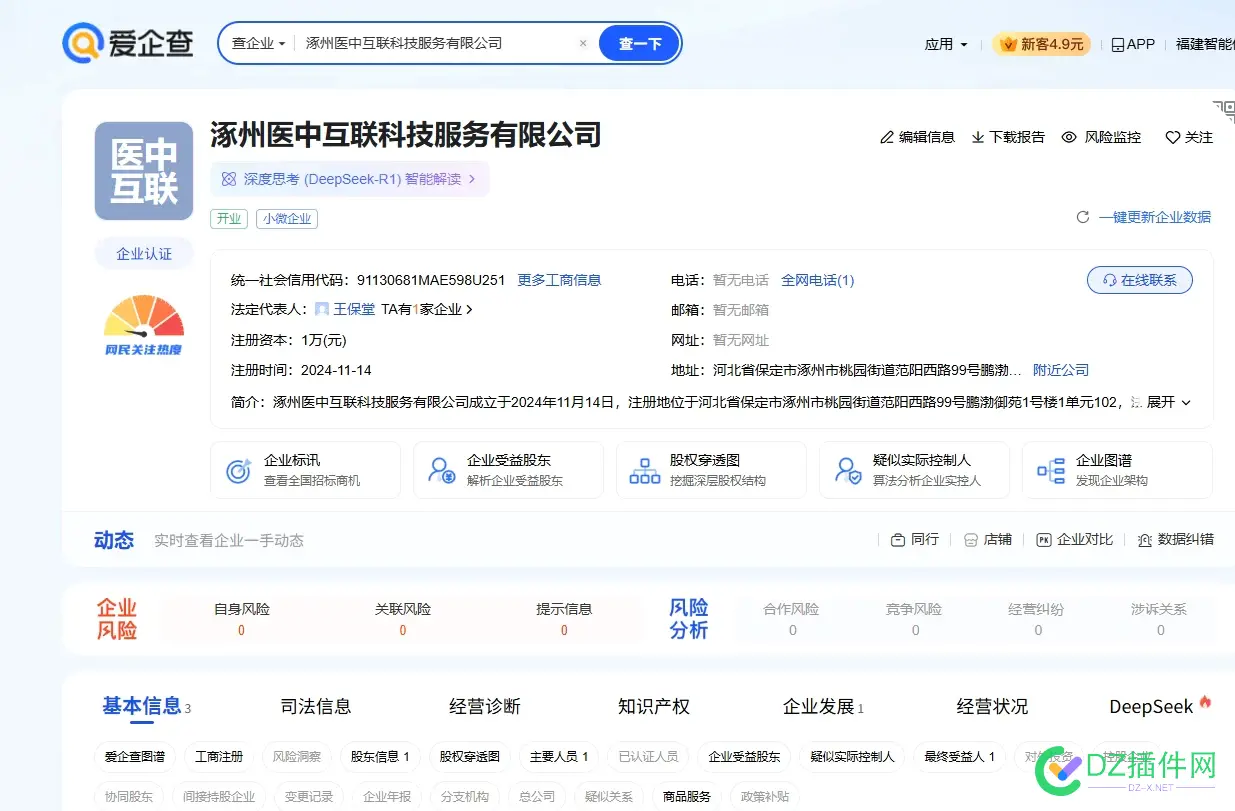The image size is (1235, 811).
Task: Open the 更多工商信息 link
Action: click(x=559, y=280)
